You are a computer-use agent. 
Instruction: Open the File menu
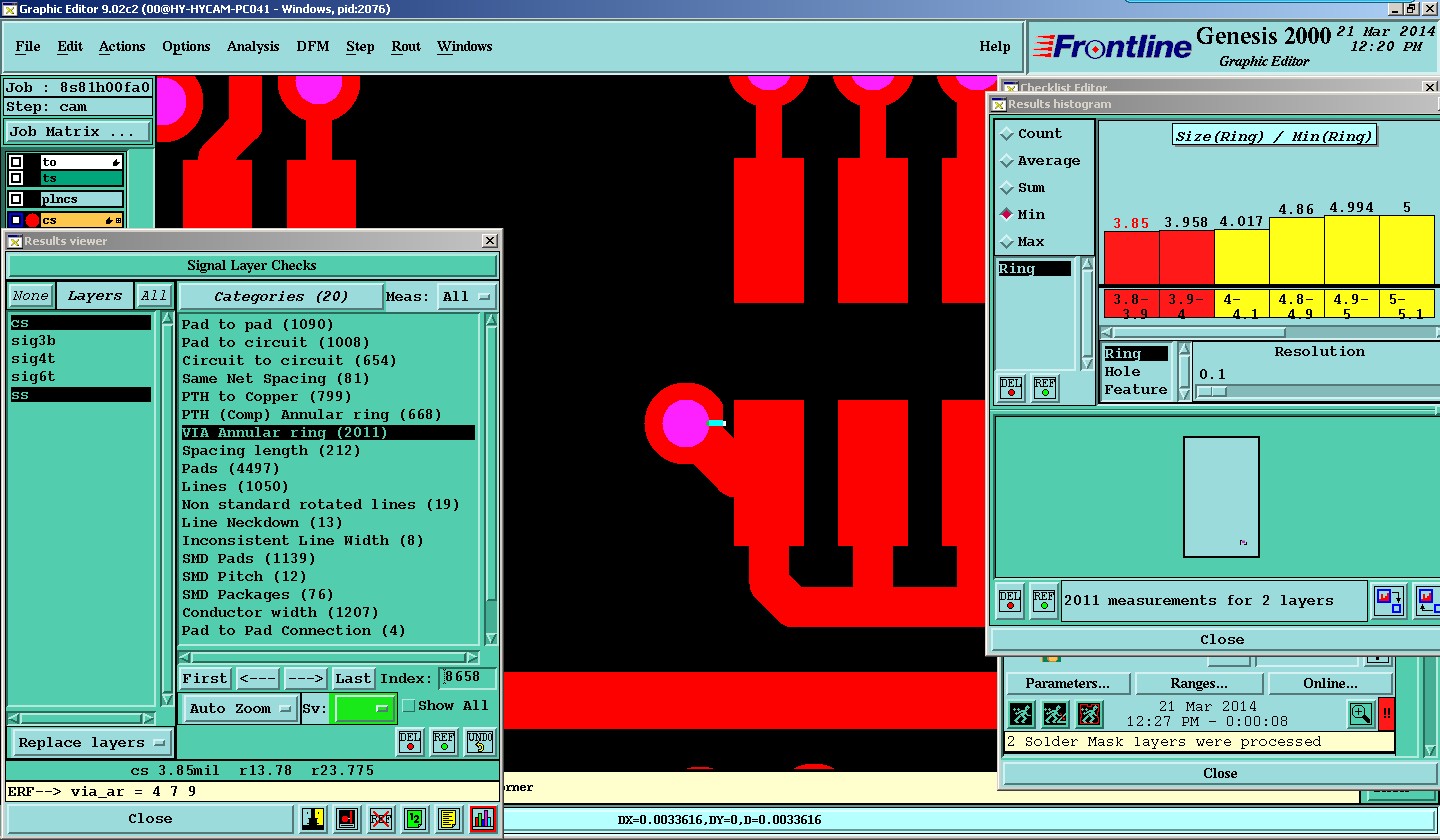28,47
